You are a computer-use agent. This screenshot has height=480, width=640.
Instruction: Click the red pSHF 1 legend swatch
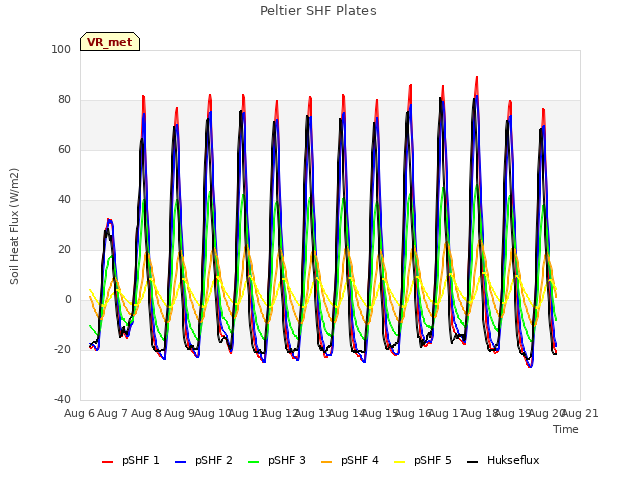(x=107, y=462)
